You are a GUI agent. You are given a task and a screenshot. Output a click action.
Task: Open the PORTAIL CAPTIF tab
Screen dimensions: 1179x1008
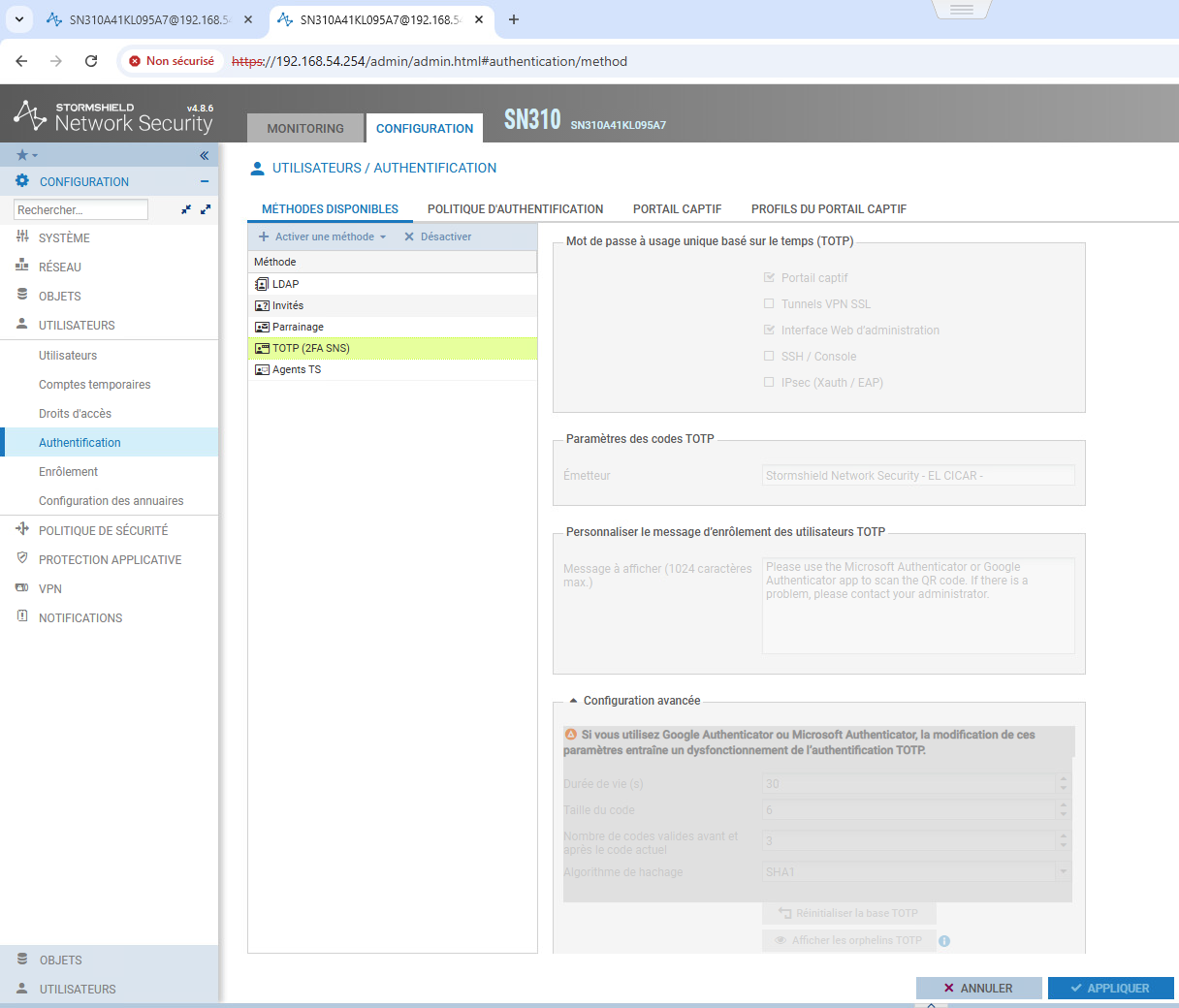[x=677, y=208]
